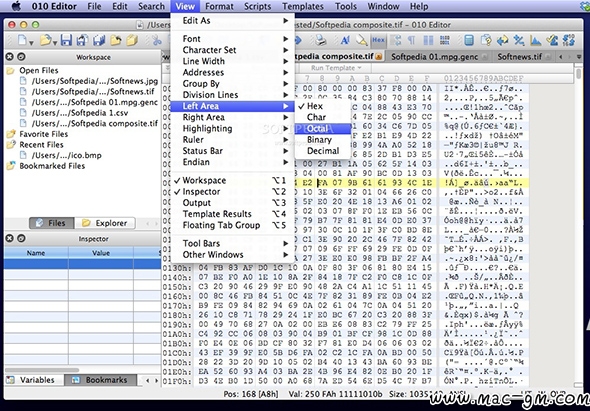Switch to the Bookmarks tab in Inspector

coord(101,380)
